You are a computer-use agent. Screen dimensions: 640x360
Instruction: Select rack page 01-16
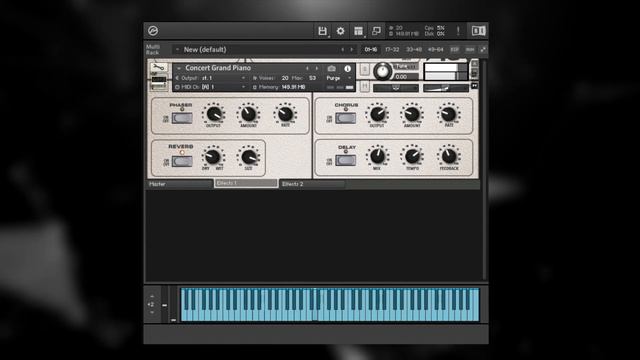(371, 49)
